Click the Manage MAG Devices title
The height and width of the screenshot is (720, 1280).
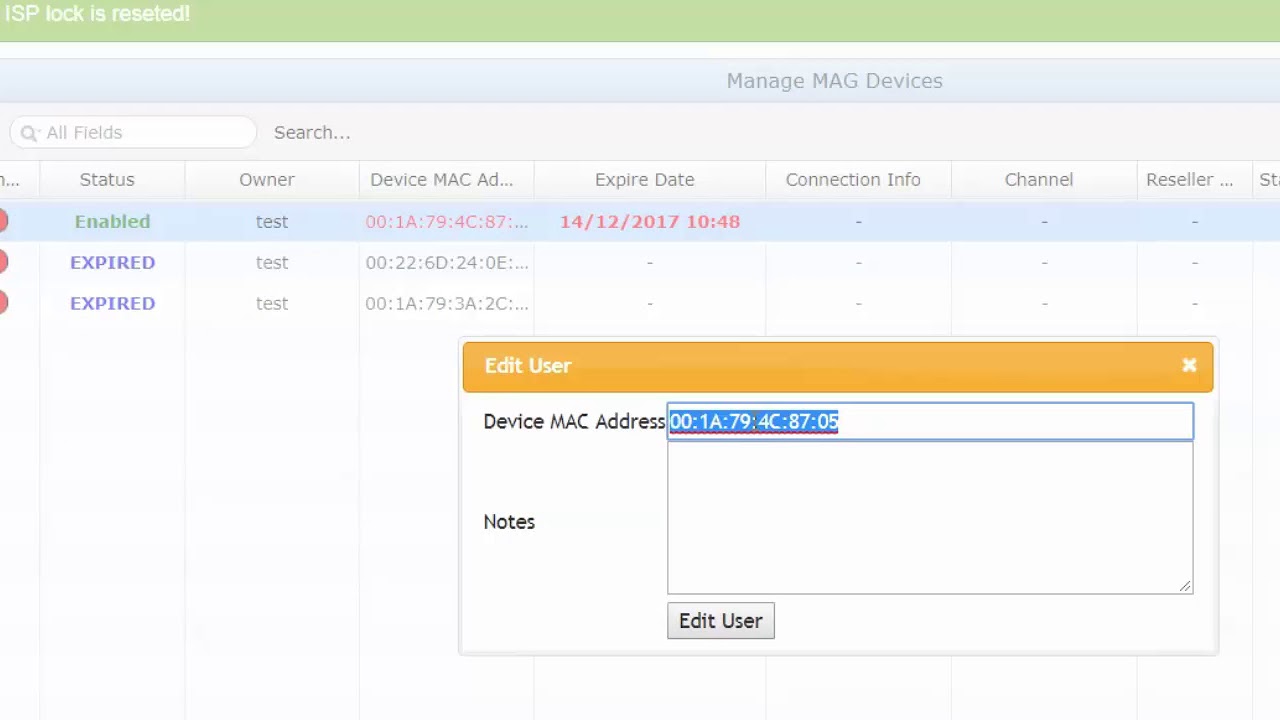pos(834,81)
